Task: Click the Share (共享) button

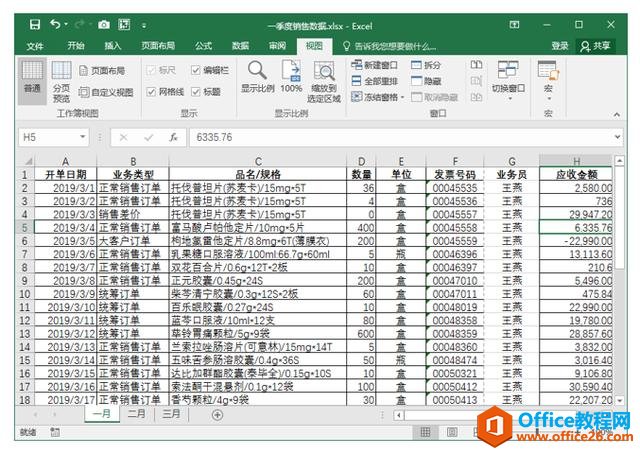Action: pos(596,46)
